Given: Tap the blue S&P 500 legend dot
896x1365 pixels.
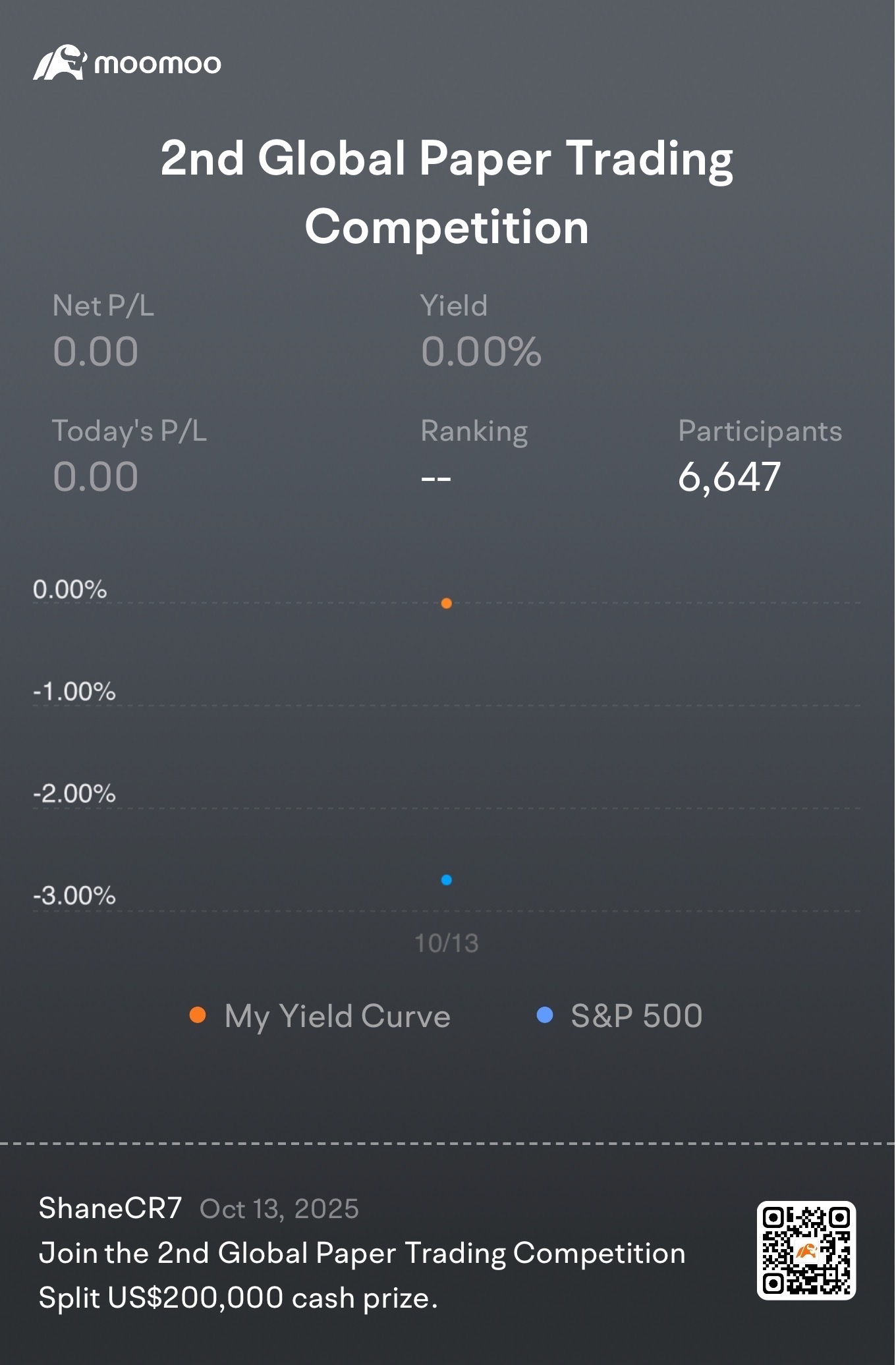Looking at the screenshot, I should pyautogui.click(x=545, y=1015).
